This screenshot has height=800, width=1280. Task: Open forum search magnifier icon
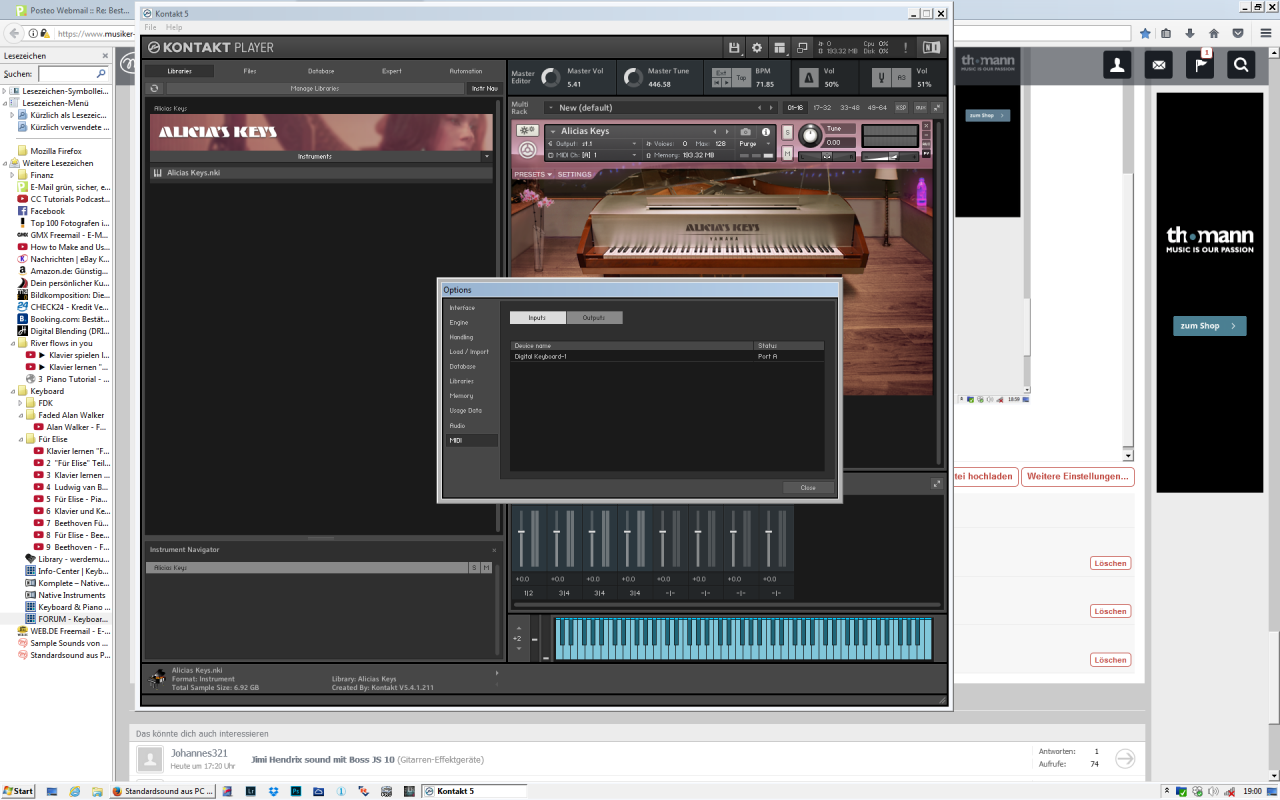[x=1241, y=65]
